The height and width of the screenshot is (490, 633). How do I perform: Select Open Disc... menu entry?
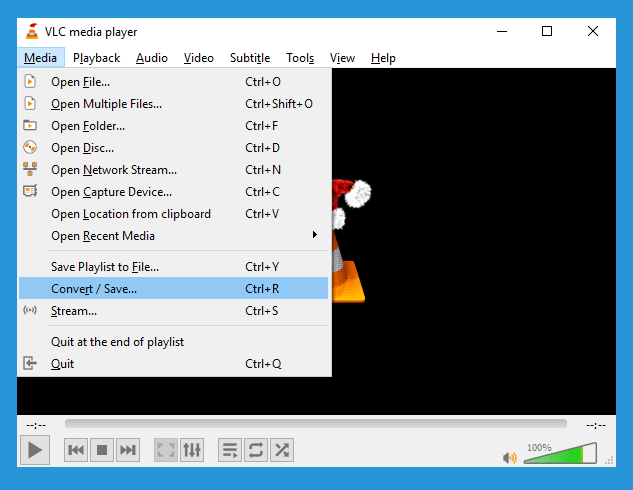[173, 148]
